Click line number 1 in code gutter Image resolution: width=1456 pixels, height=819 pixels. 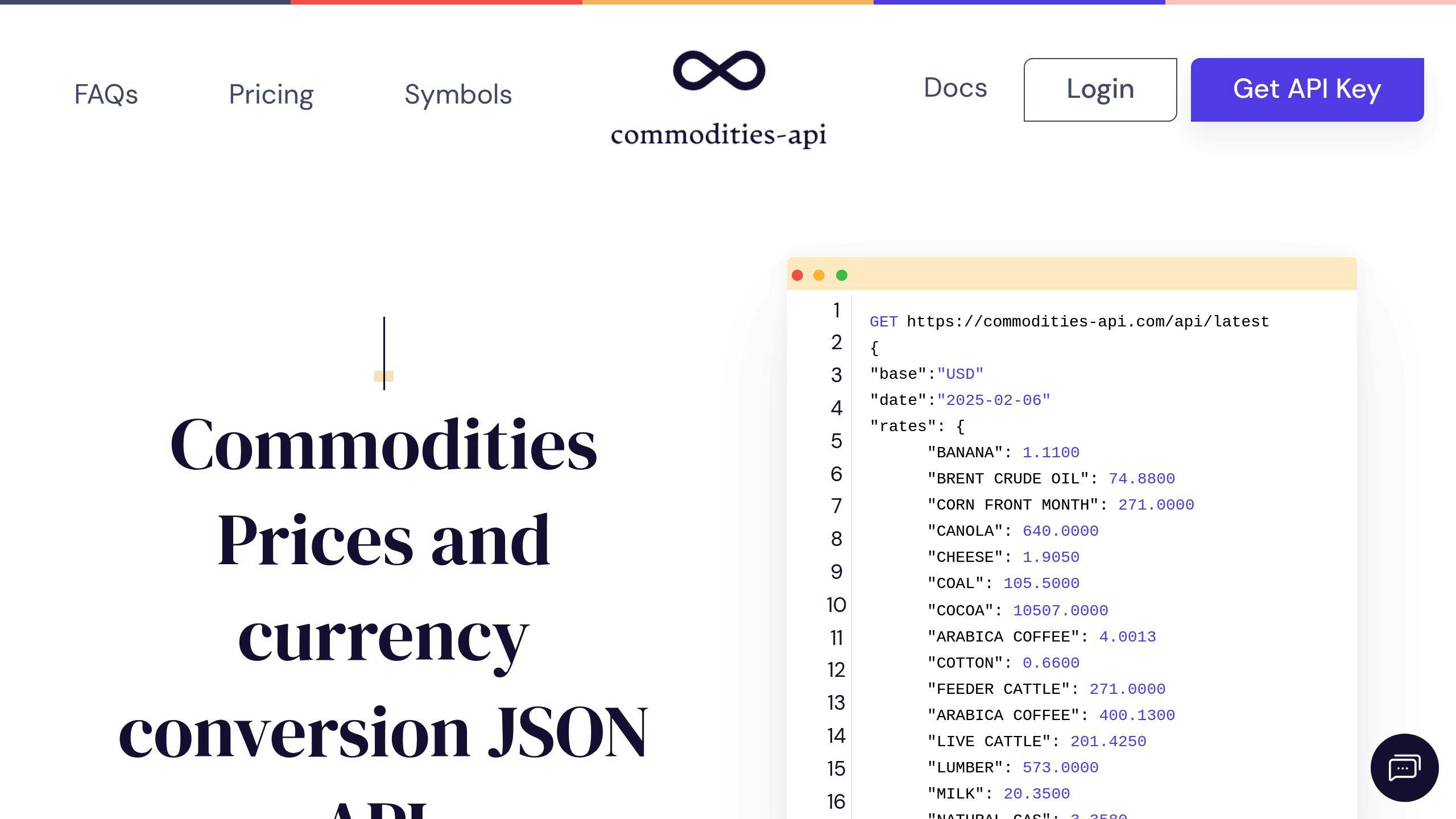[x=836, y=311]
